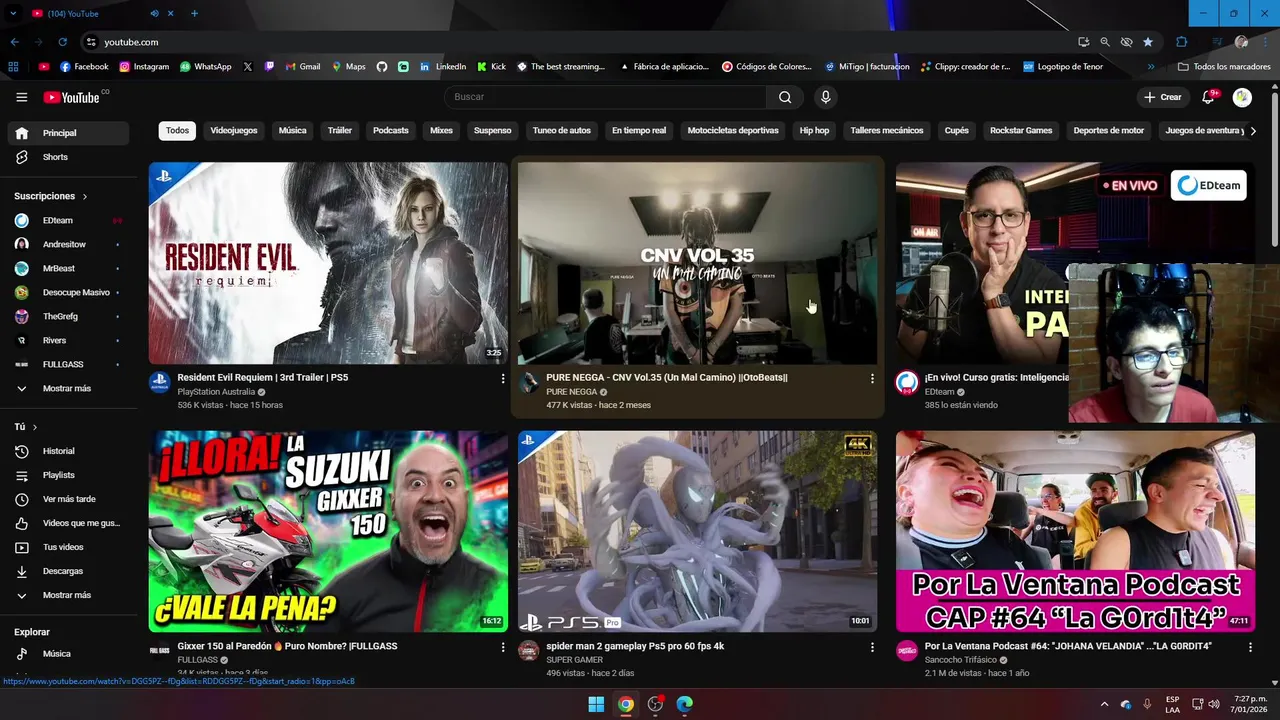Select the Tuneo de autos chip

pos(562,130)
